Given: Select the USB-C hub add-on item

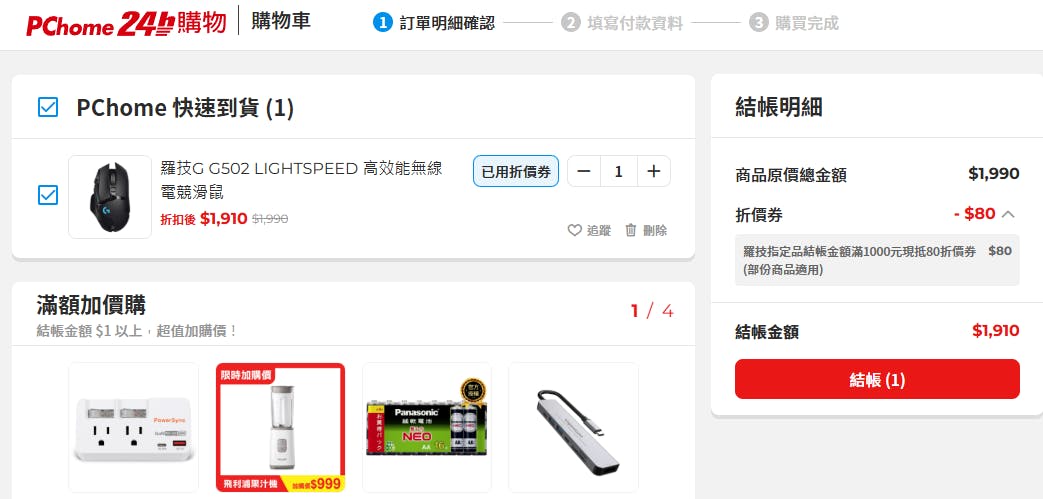Looking at the screenshot, I should point(573,427).
